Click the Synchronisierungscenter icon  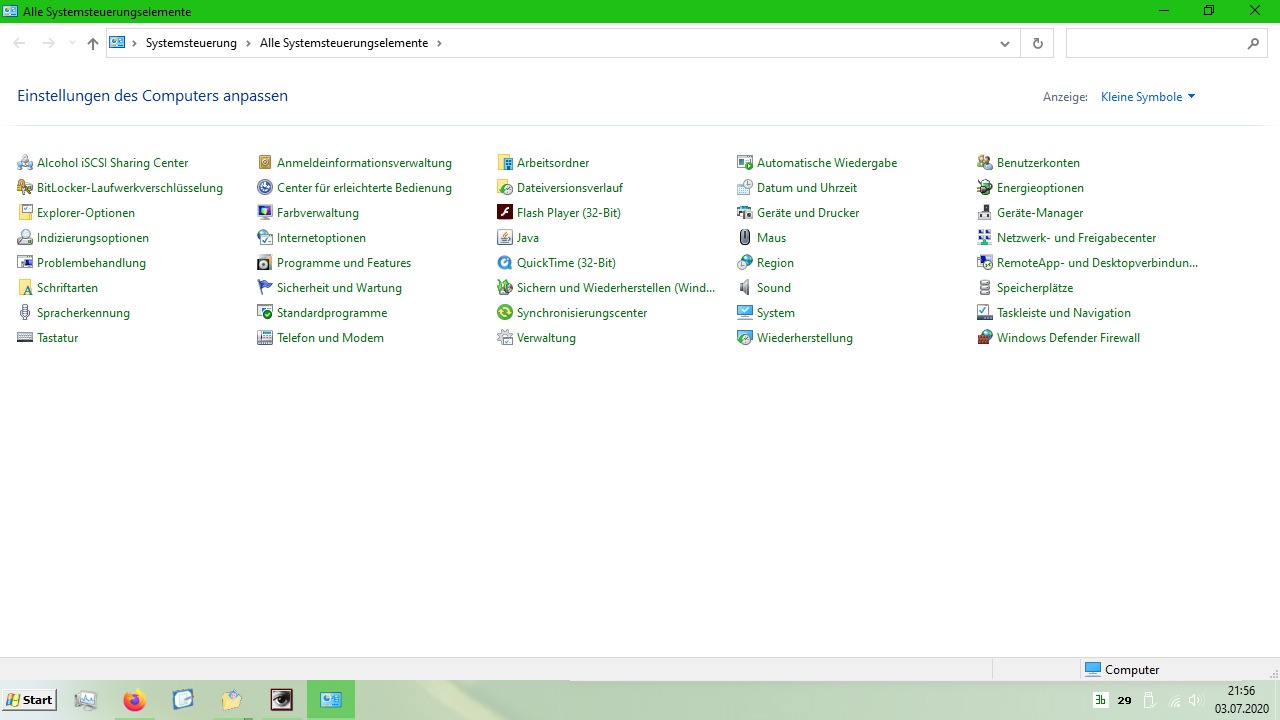[505, 313]
